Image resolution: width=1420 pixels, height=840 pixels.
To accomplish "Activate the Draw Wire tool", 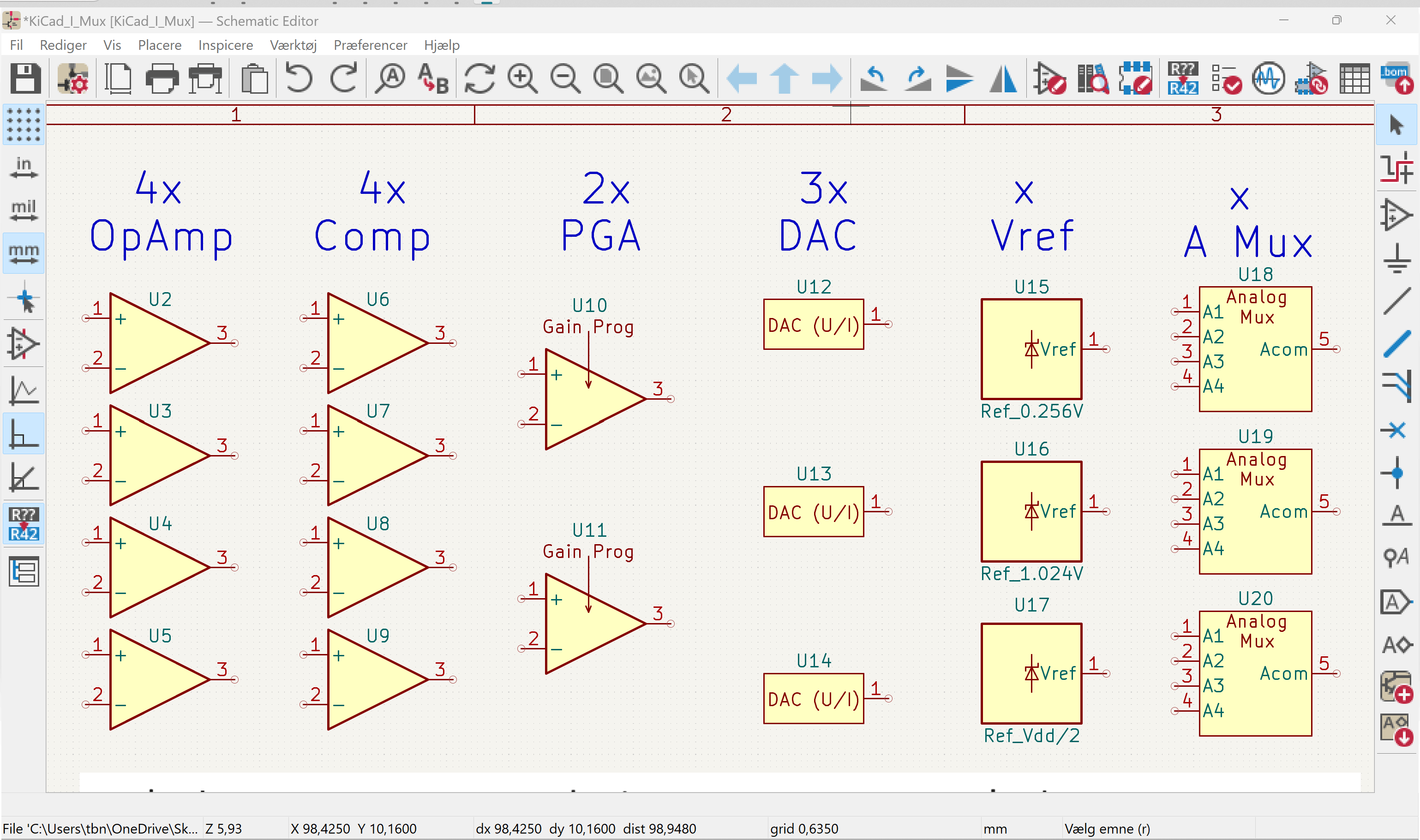I will pyautogui.click(x=1397, y=300).
